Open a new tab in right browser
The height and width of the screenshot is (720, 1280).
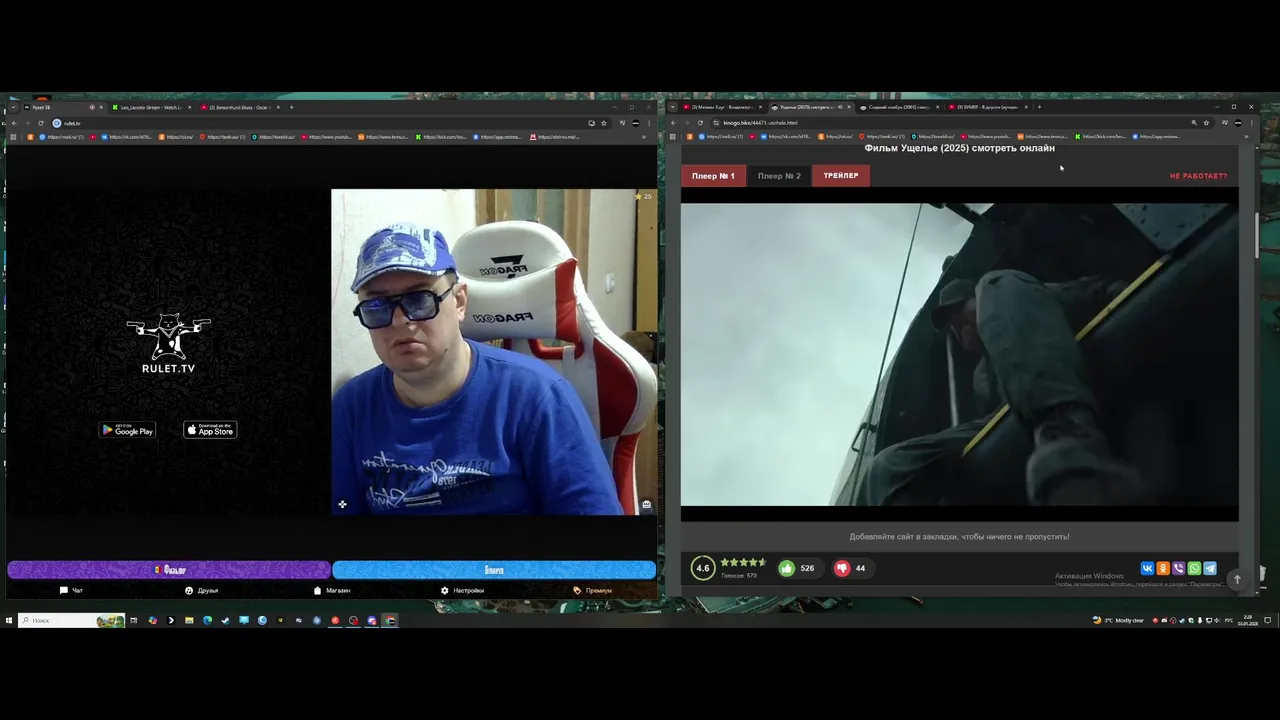point(1039,107)
